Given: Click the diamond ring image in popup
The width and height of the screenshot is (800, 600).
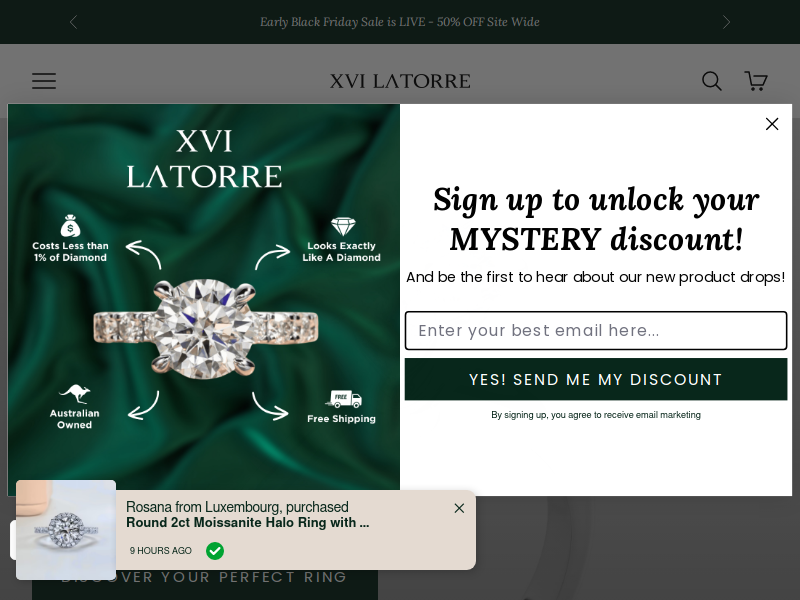Looking at the screenshot, I should (x=205, y=329).
